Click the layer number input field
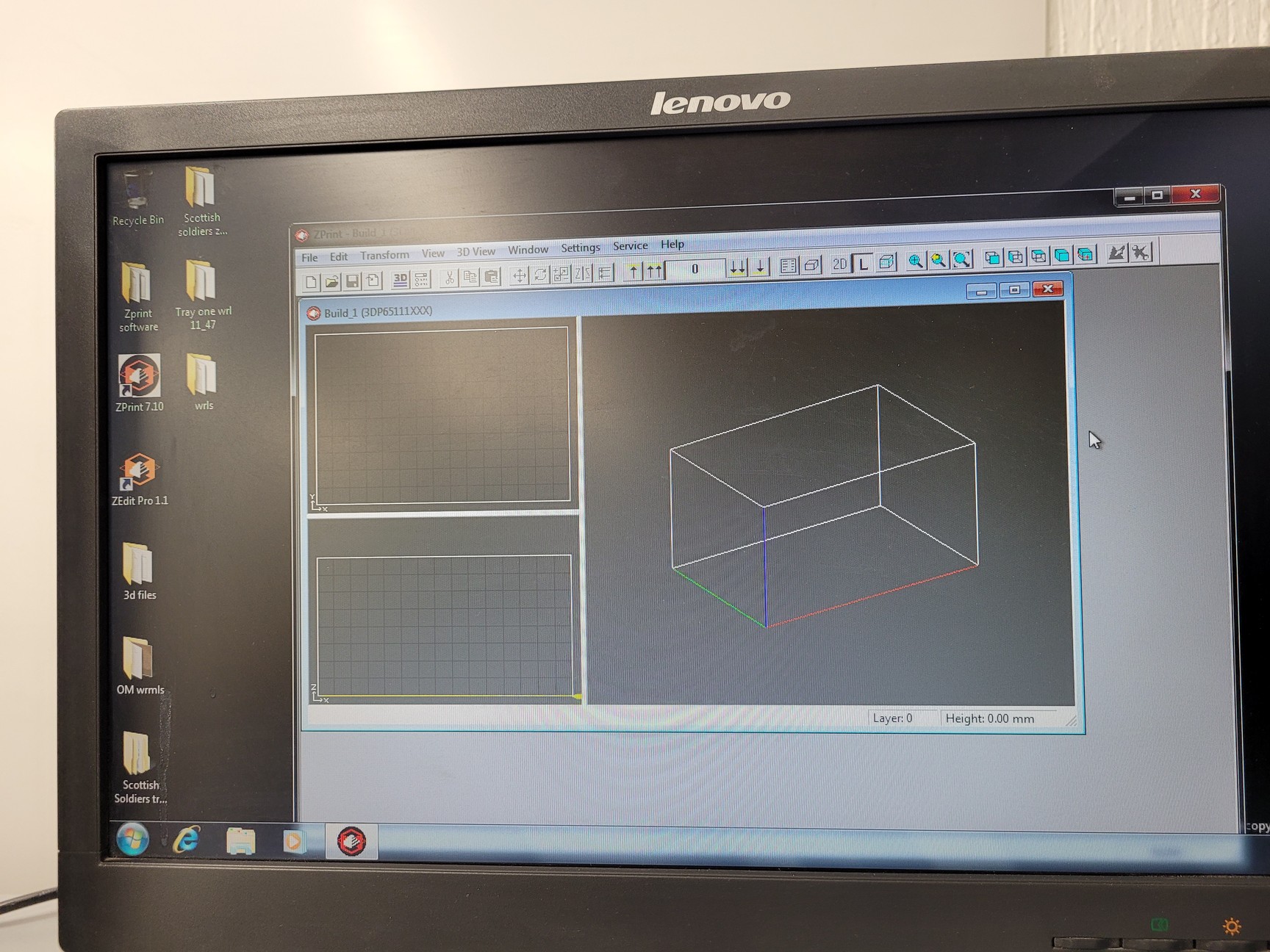1270x952 pixels. click(x=695, y=269)
